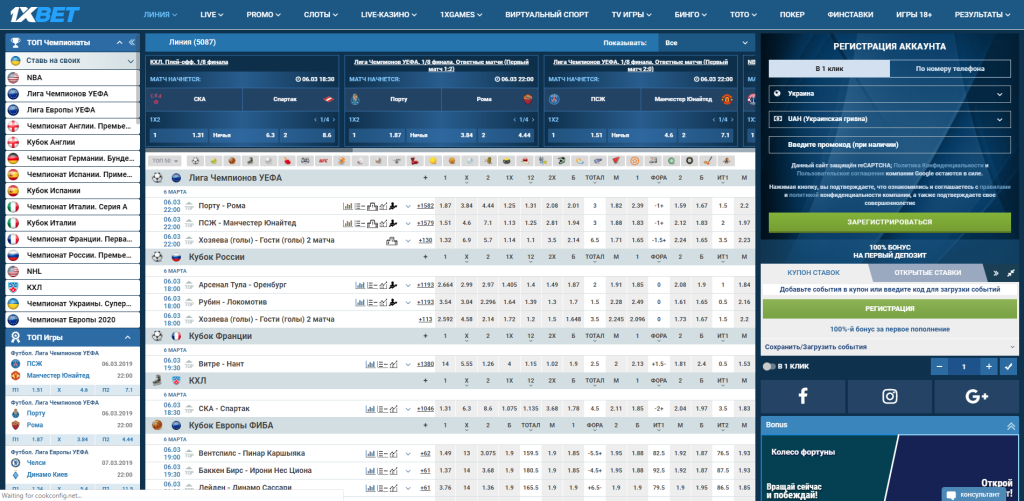Viewport: 1024px width, 501px height.
Task: Click the Facebook icon
Action: coord(802,396)
